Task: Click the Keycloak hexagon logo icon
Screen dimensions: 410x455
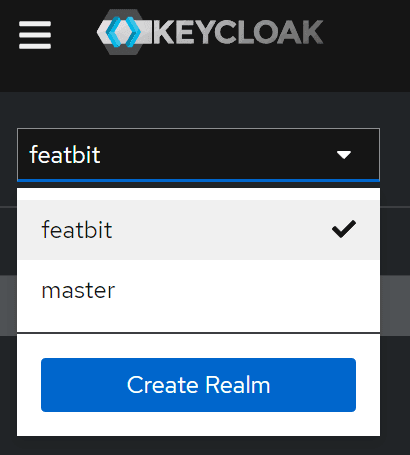Action: click(x=124, y=32)
